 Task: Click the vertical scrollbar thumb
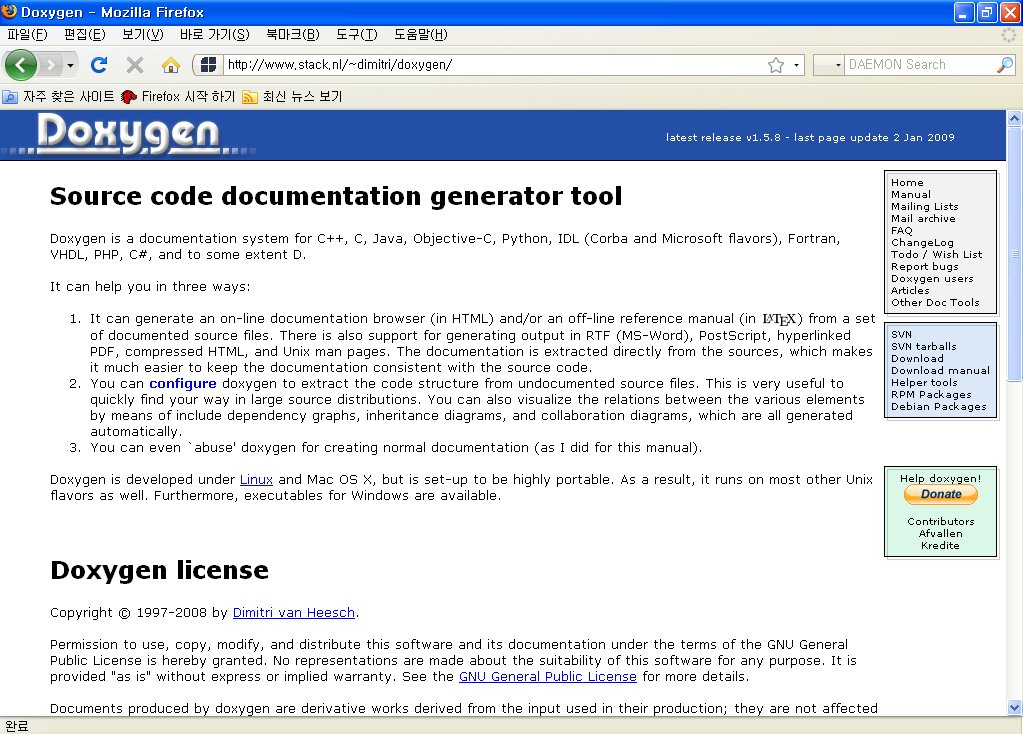coord(1014,253)
